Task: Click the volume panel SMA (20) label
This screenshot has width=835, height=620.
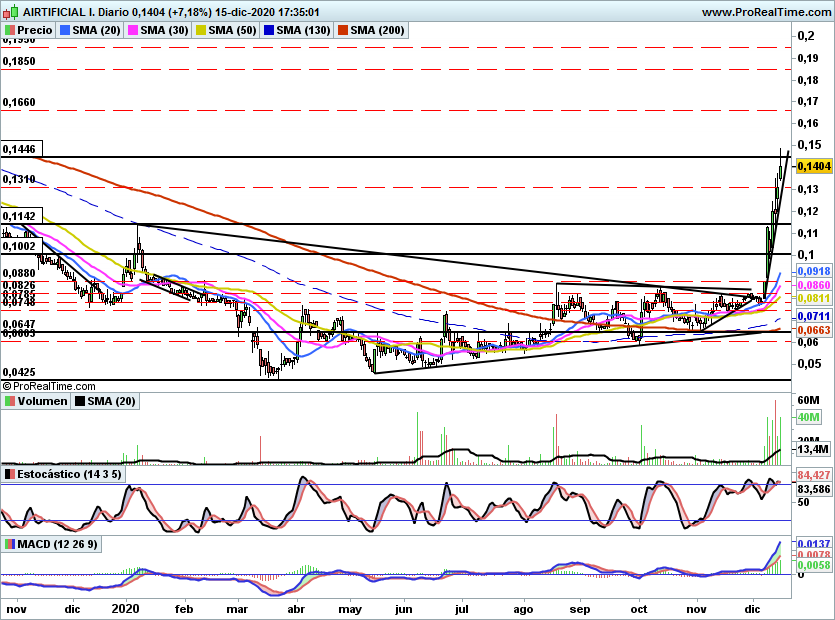Action: tap(111, 401)
